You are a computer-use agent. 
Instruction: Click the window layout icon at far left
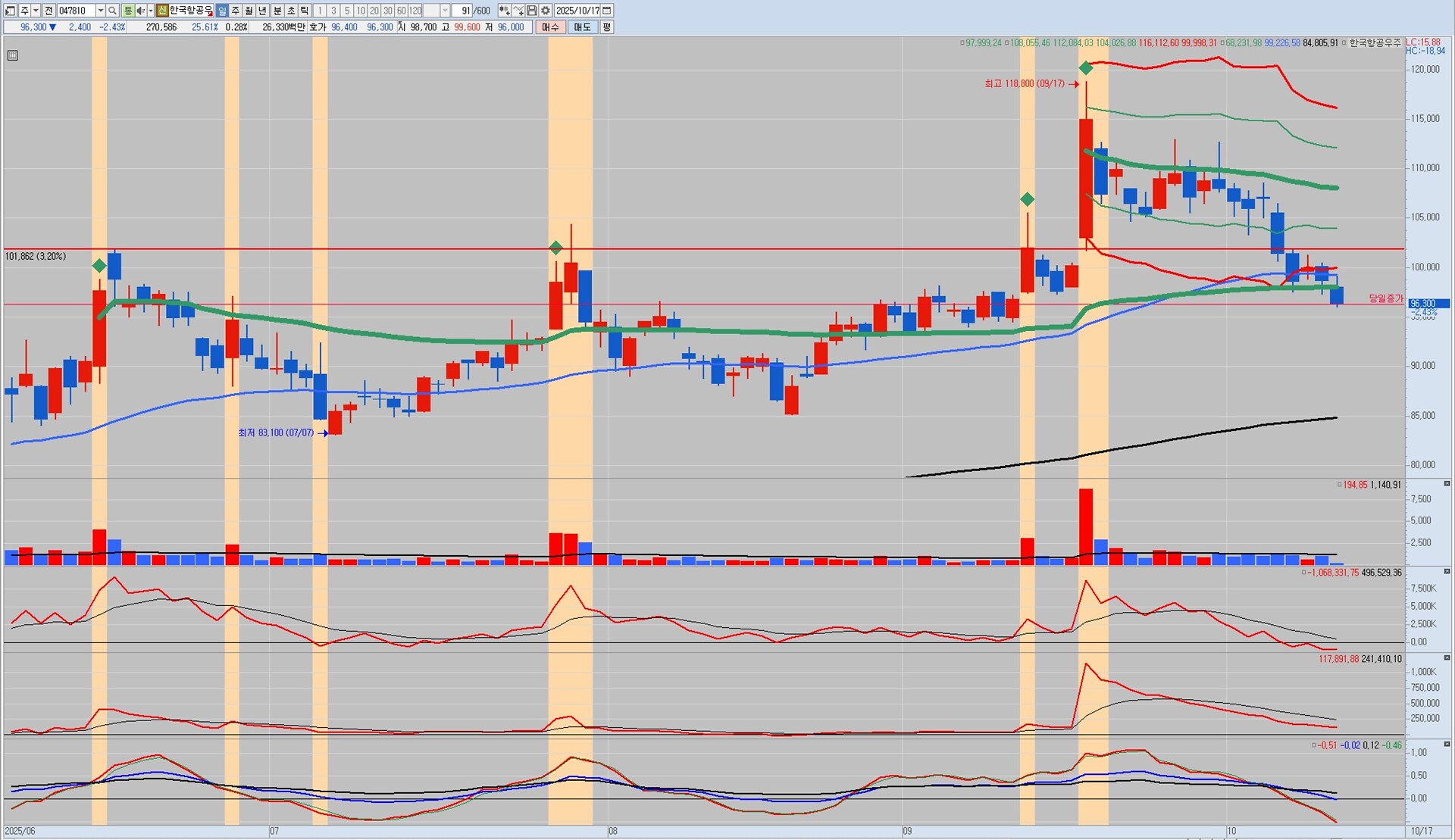[10, 11]
